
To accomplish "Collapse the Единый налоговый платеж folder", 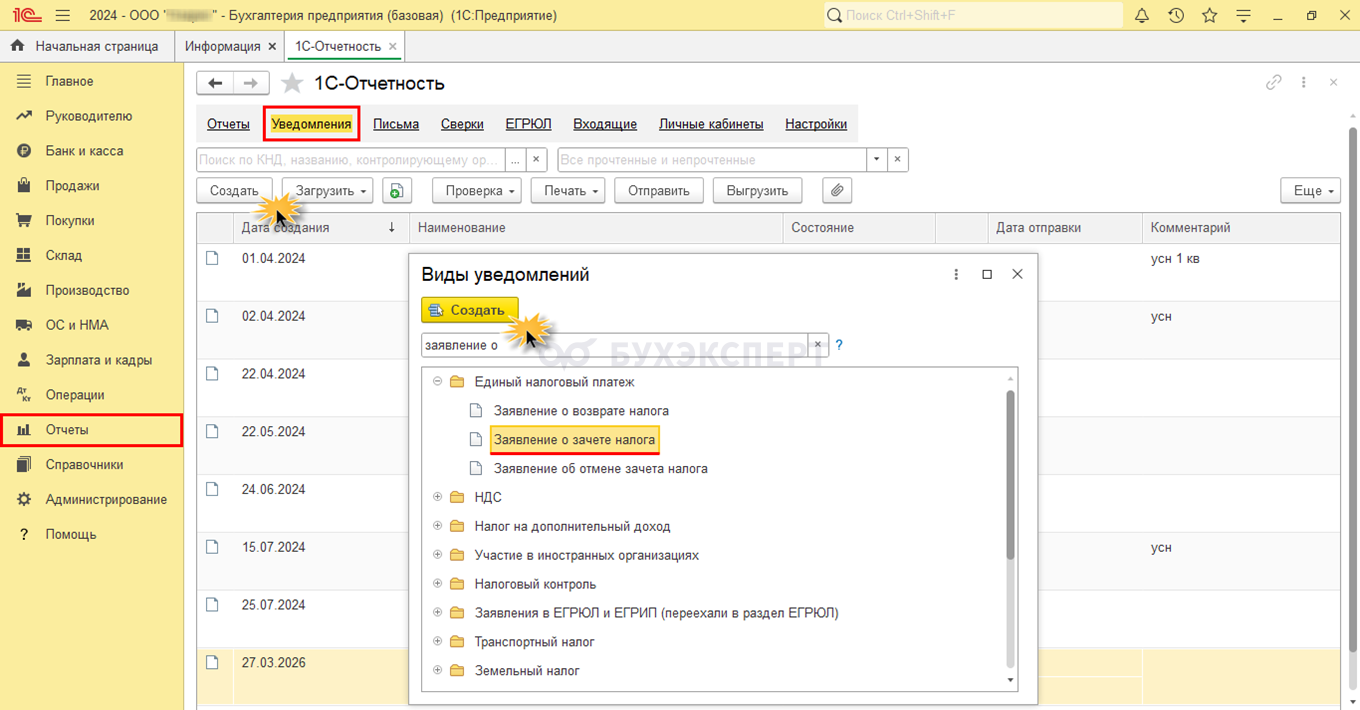I will 437,382.
